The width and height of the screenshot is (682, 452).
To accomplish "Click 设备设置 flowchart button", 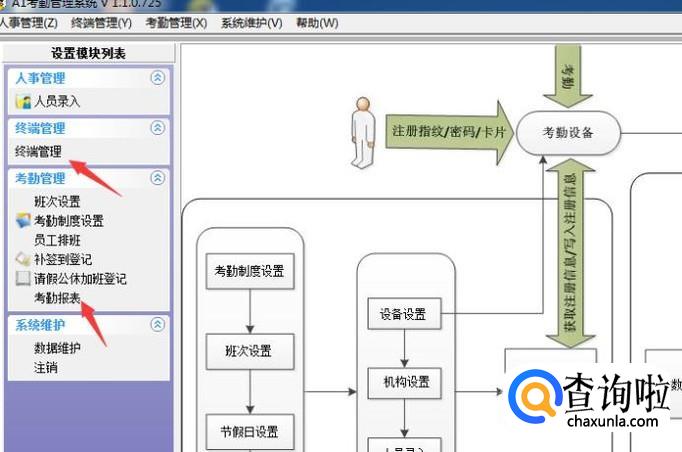I will (404, 314).
